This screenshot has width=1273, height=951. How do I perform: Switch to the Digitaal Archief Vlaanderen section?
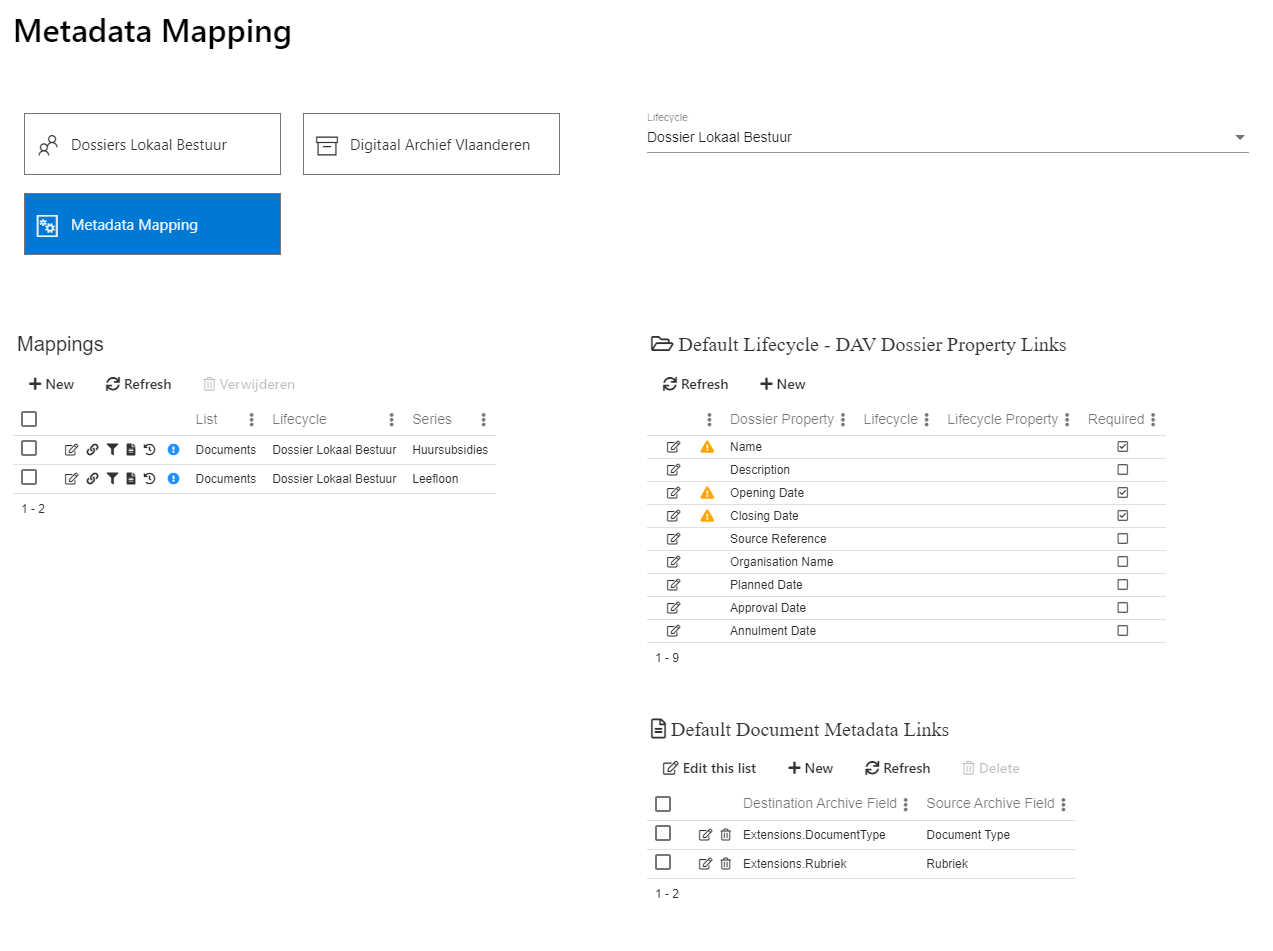pos(431,144)
